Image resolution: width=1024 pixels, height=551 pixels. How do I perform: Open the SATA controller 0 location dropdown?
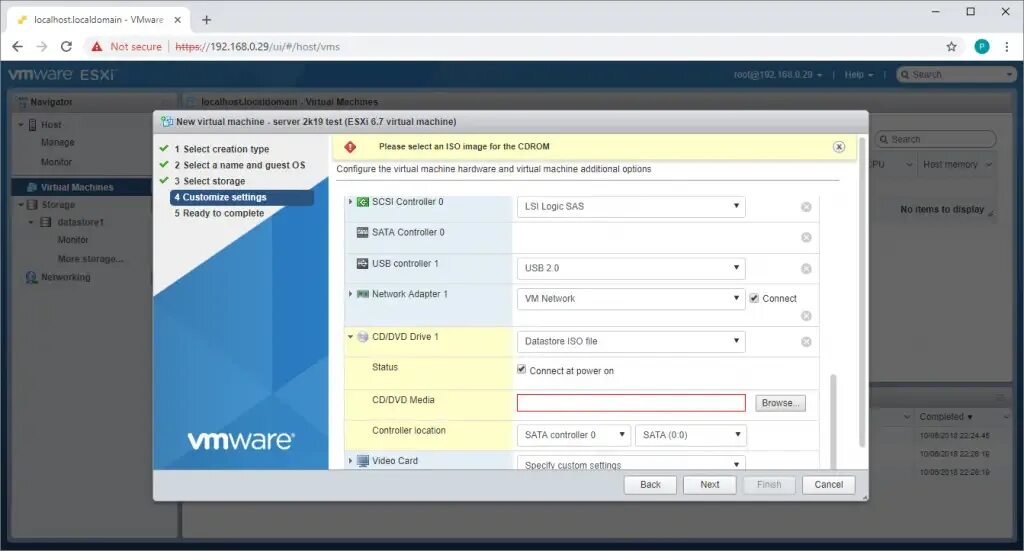[x=573, y=435]
